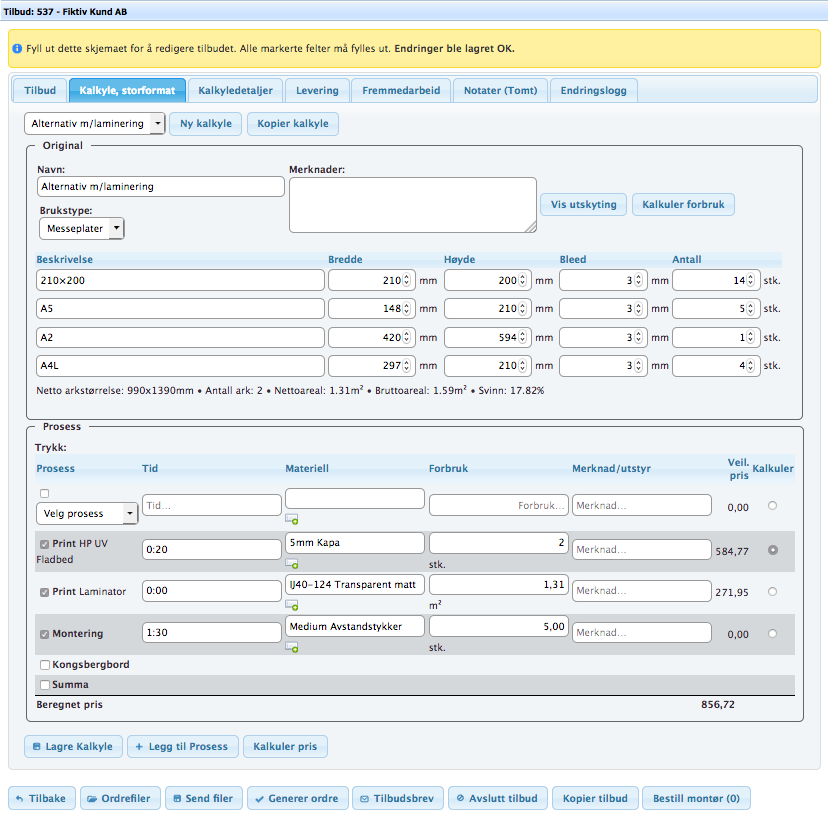Click add-material icon under IJ40-124 Transparent matt
This screenshot has height=817, width=828.
point(292,606)
